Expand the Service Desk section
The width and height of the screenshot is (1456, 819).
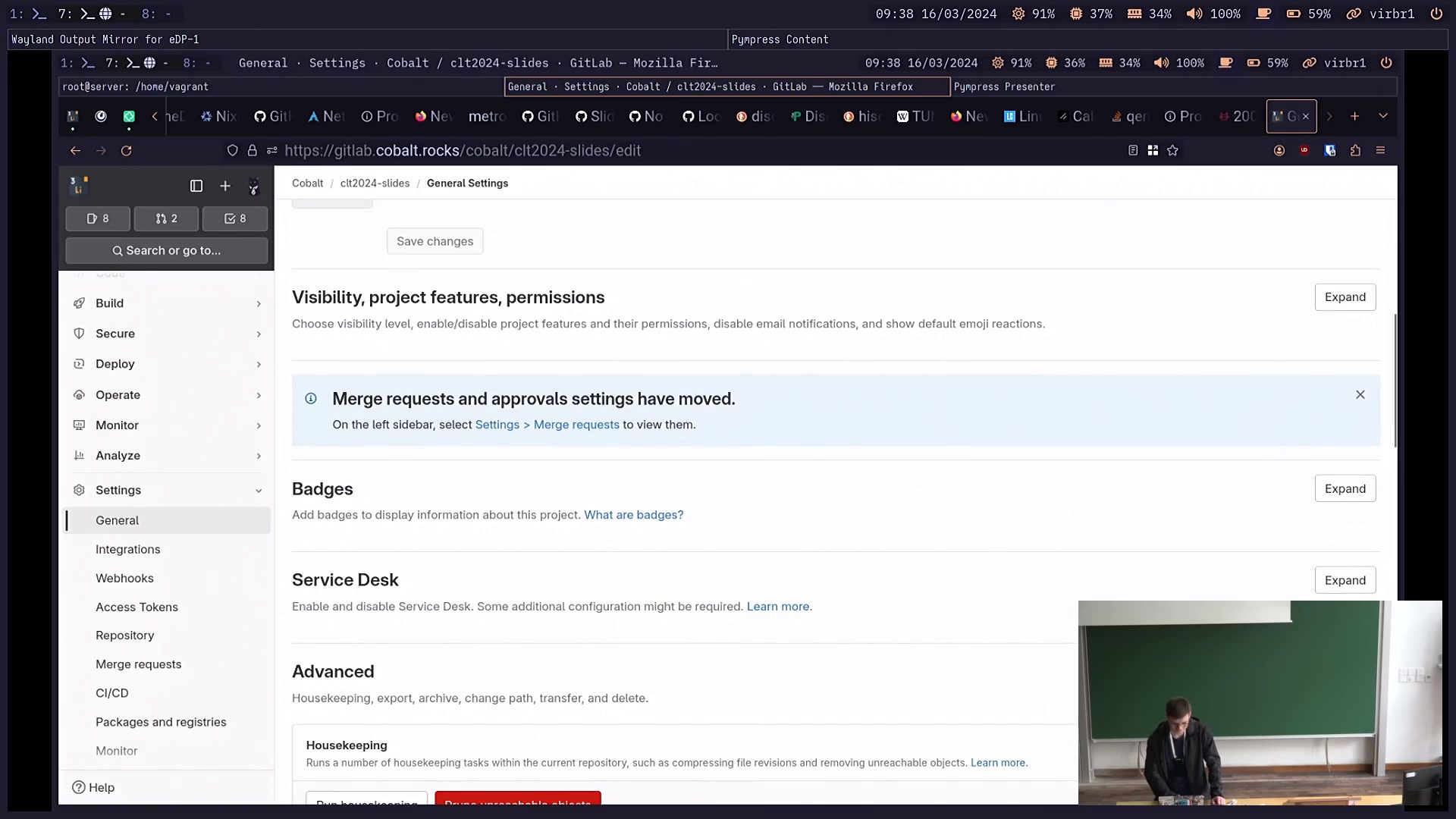[1345, 580]
